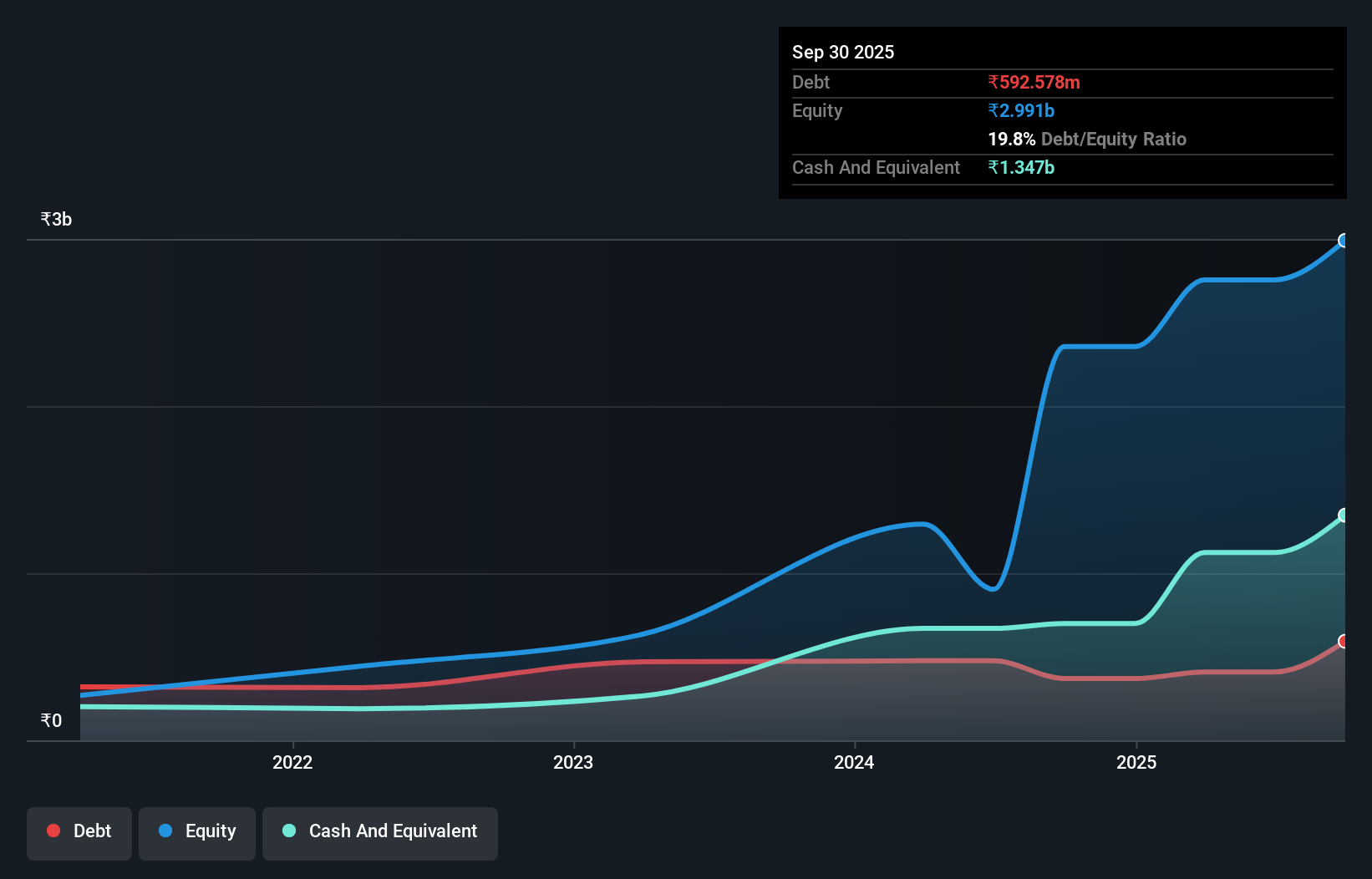Viewport: 1372px width, 879px height.
Task: Click the 19.8% Debt/Equity Ratio indicator
Action: 1012,140
